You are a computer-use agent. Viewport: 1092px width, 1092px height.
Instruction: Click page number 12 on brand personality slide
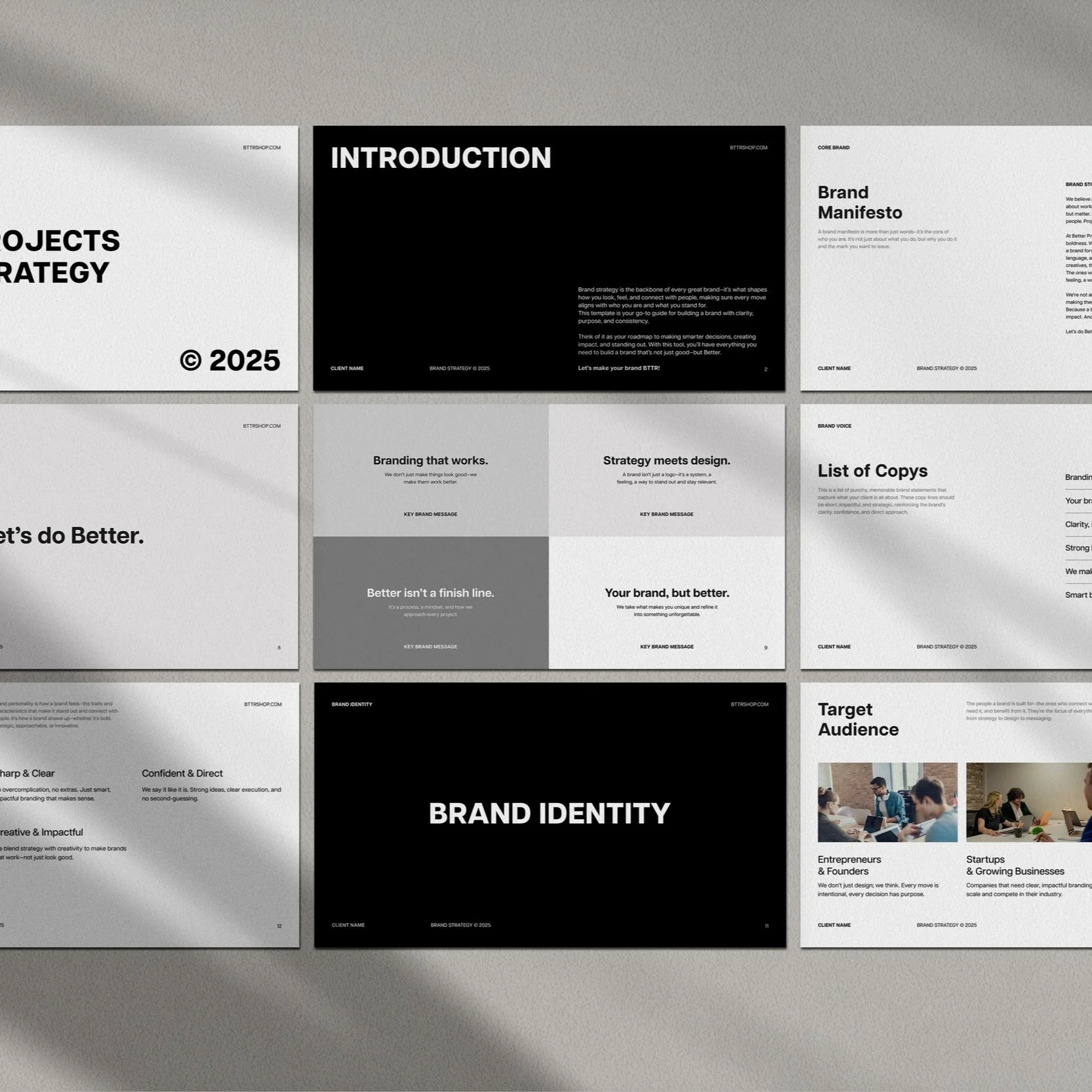tap(279, 926)
